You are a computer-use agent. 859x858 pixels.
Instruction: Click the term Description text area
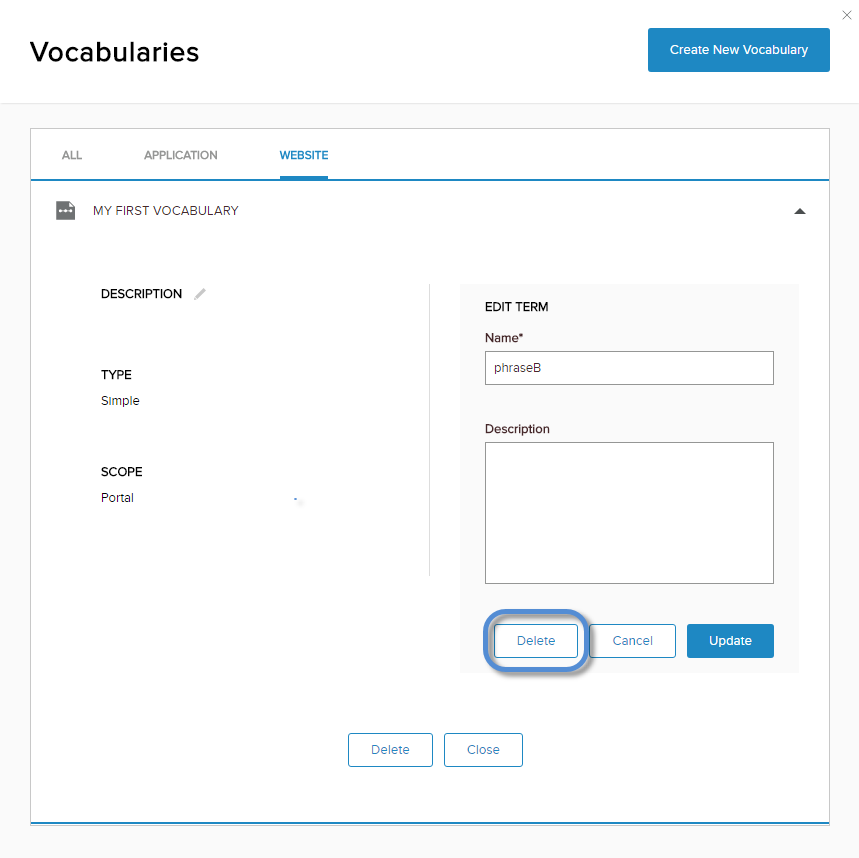pyautogui.click(x=629, y=513)
